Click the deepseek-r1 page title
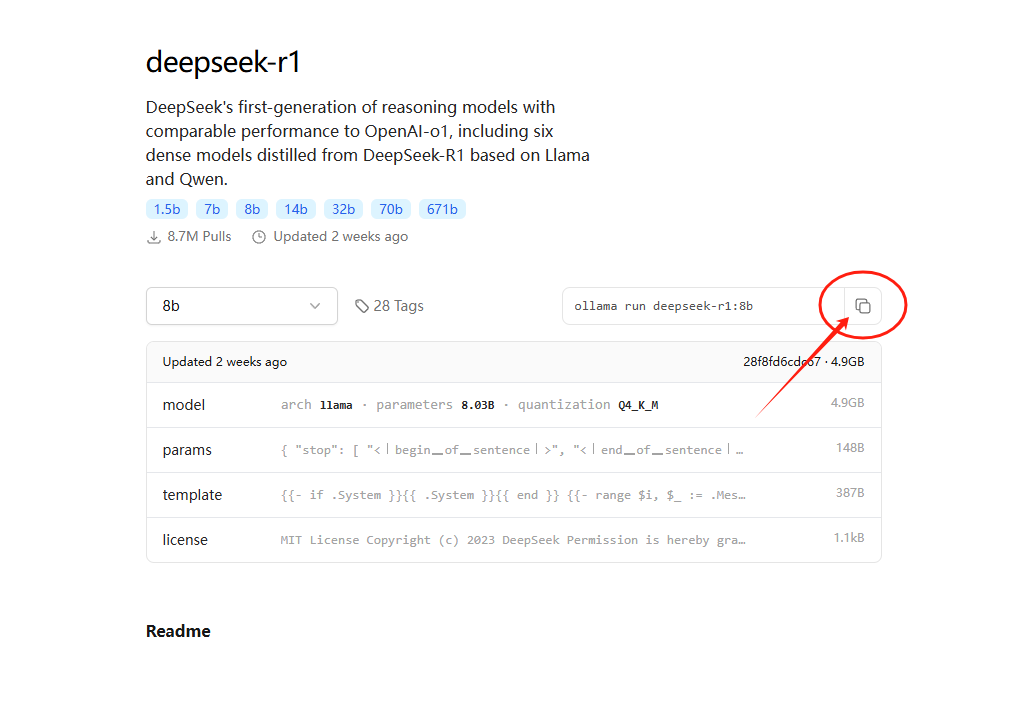Screen dimensions: 1009x706 click(223, 62)
